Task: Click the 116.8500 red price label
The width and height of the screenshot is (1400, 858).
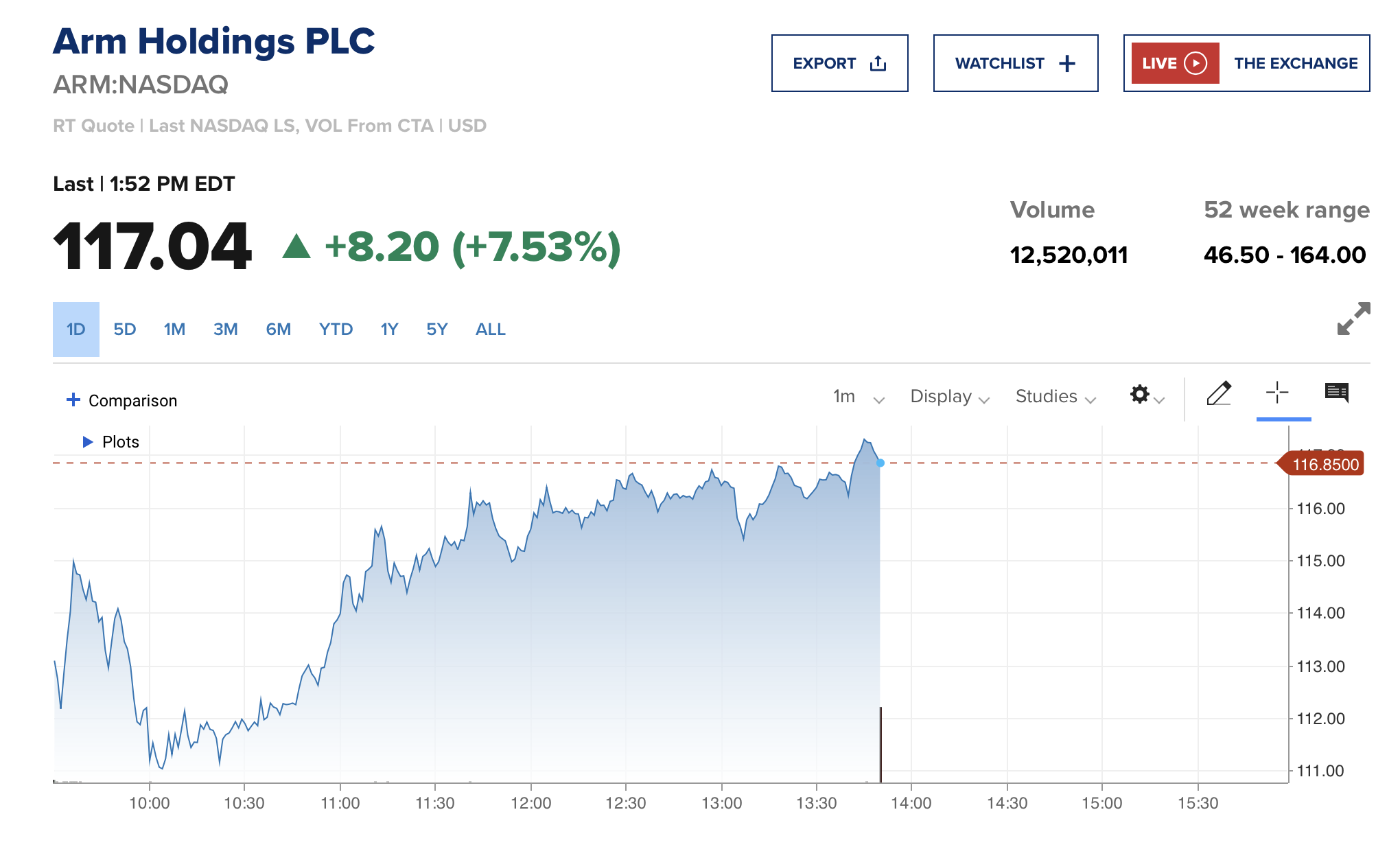Action: click(1325, 465)
